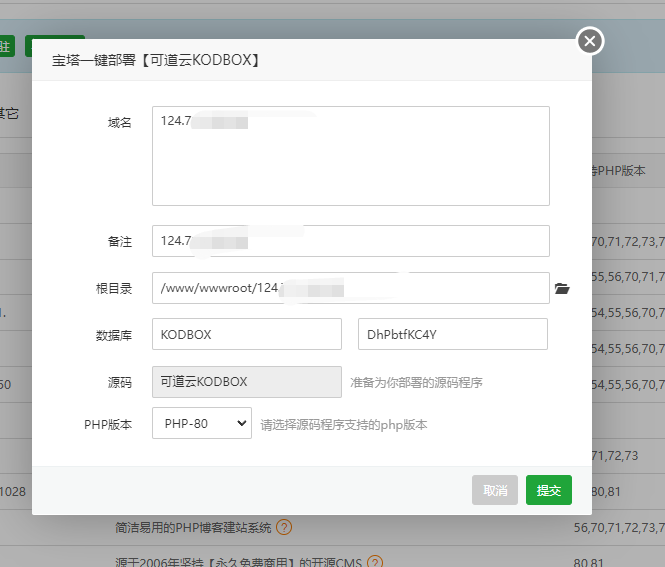Click the 根目录 field label
The height and width of the screenshot is (567, 665).
tap(114, 288)
